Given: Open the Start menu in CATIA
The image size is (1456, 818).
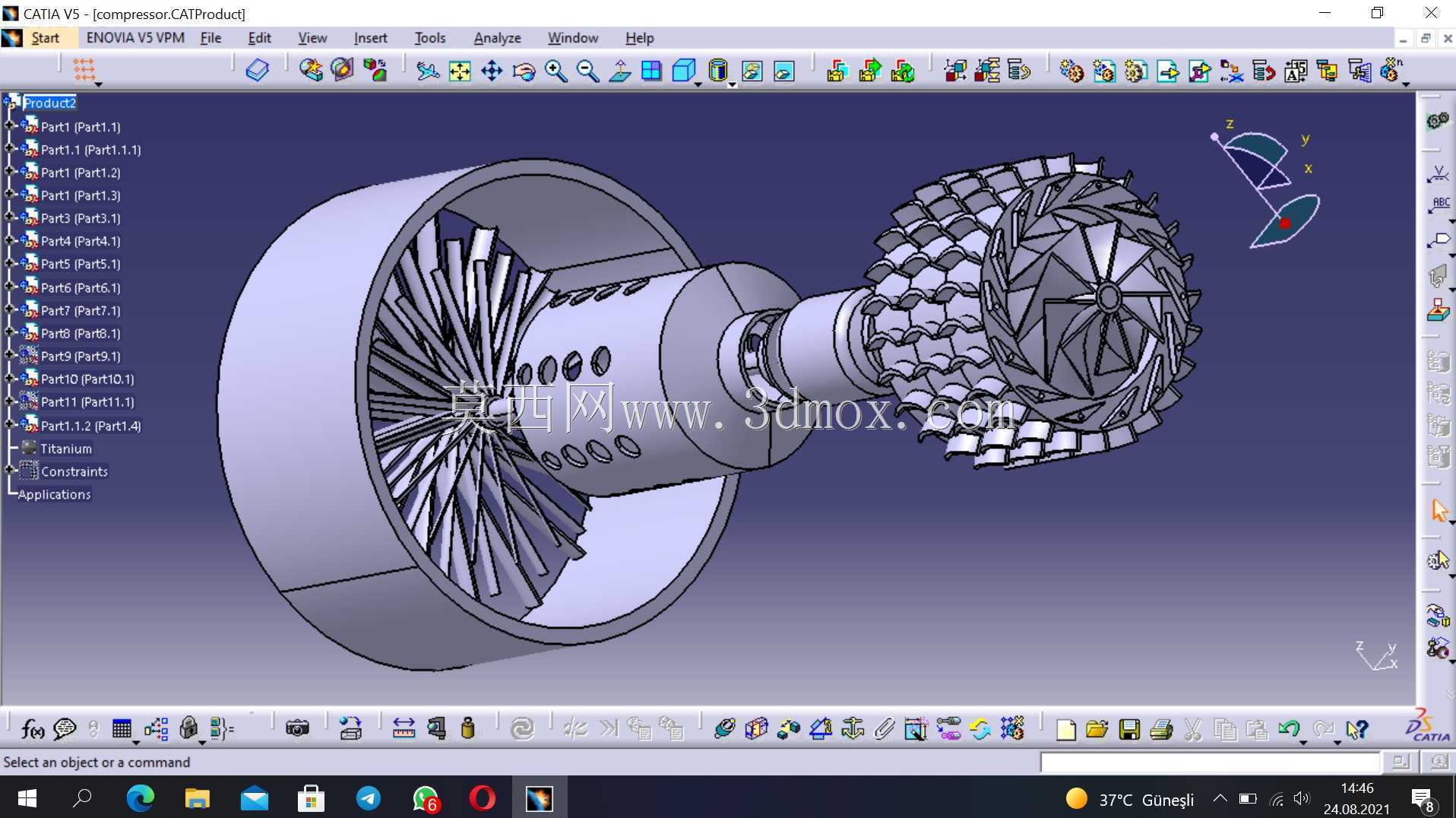Looking at the screenshot, I should pyautogui.click(x=45, y=37).
